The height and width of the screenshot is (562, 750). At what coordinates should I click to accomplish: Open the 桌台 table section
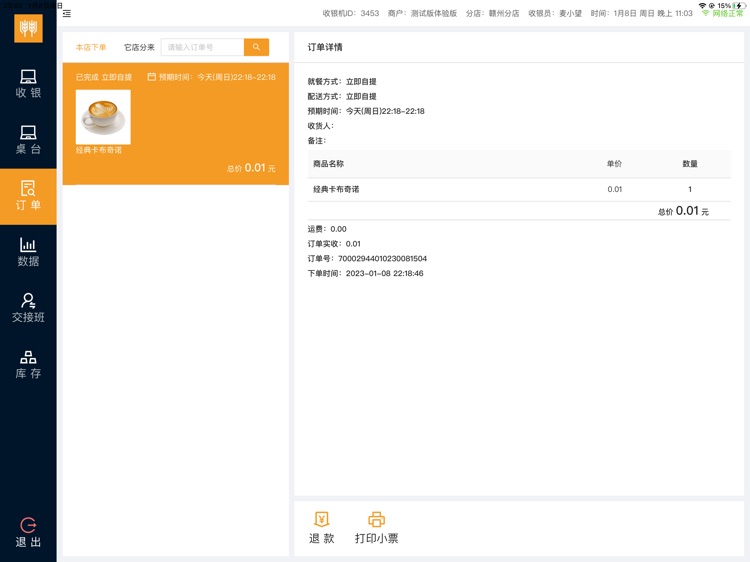click(x=28, y=140)
